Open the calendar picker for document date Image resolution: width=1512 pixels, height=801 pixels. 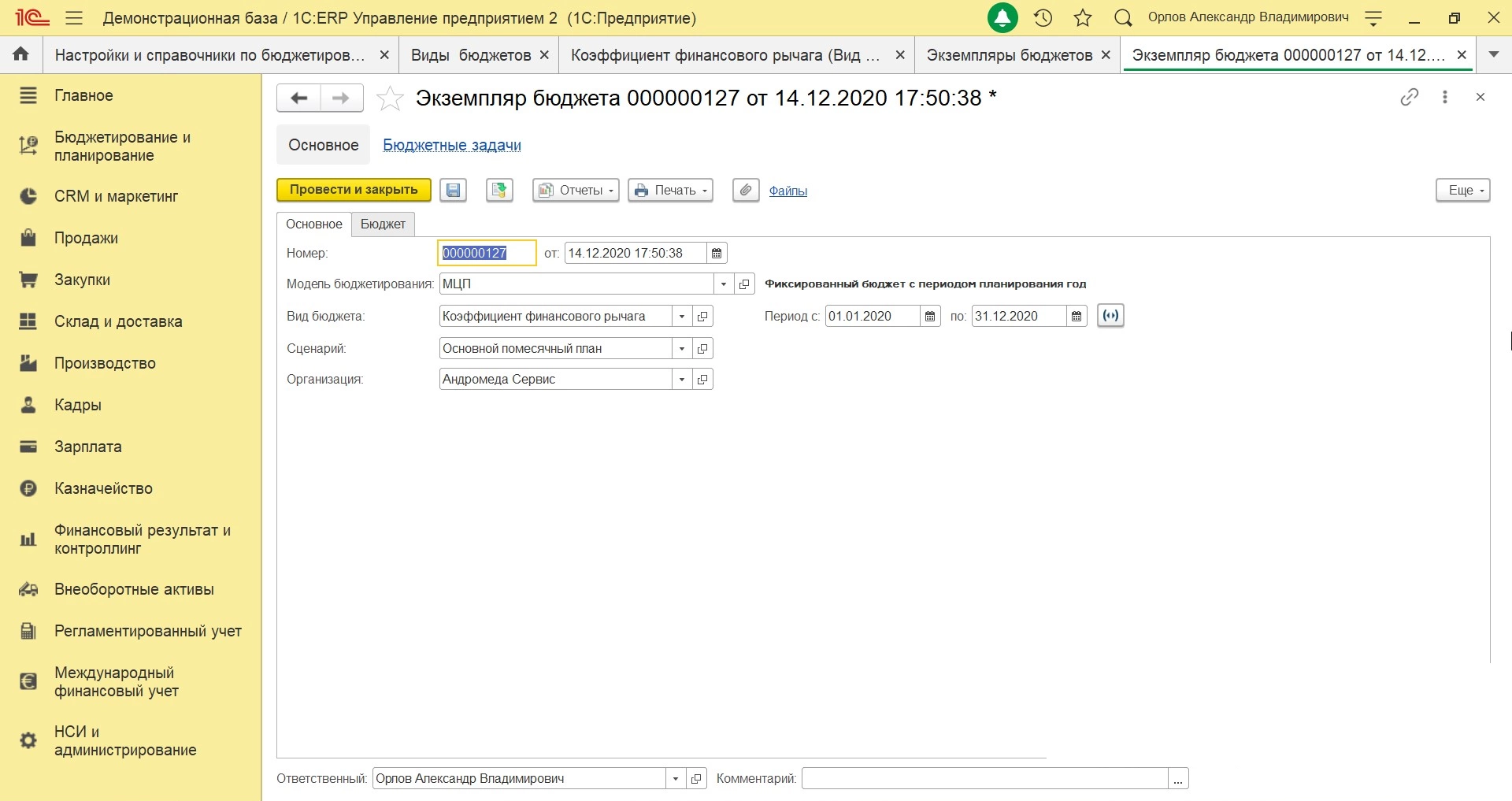(717, 253)
